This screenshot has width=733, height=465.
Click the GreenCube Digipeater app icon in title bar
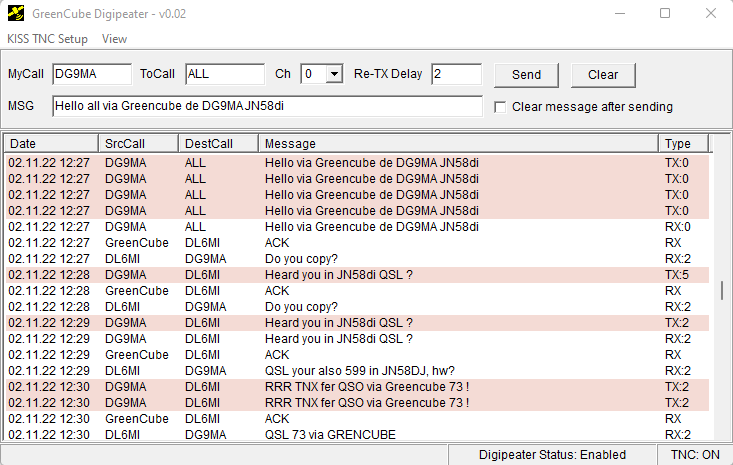coord(16,13)
